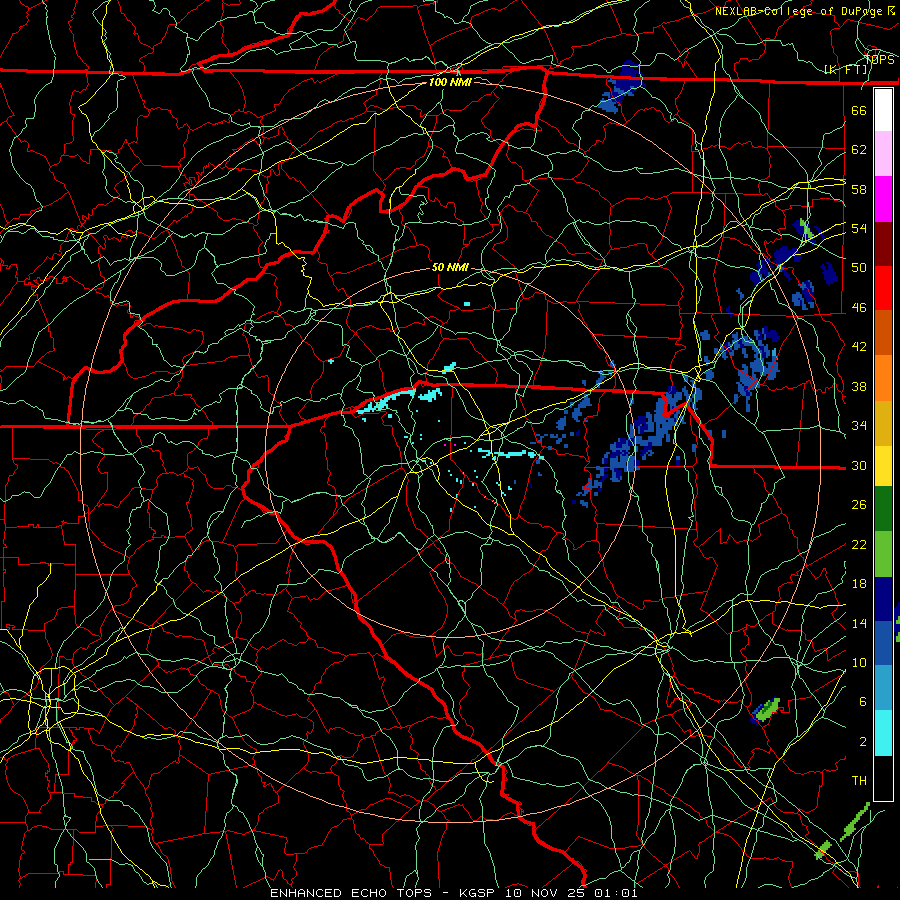Image resolution: width=900 pixels, height=900 pixels.
Task: Click the legend value 46
Action: click(859, 307)
